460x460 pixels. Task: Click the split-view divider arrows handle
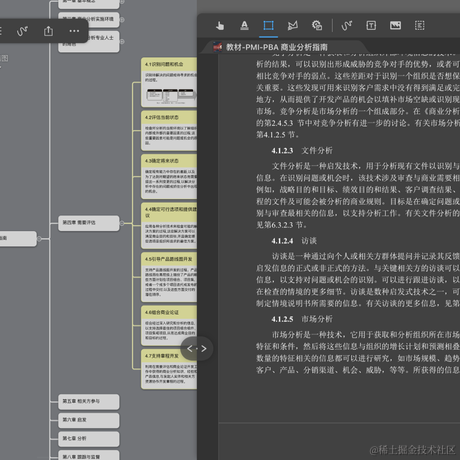tap(197, 349)
